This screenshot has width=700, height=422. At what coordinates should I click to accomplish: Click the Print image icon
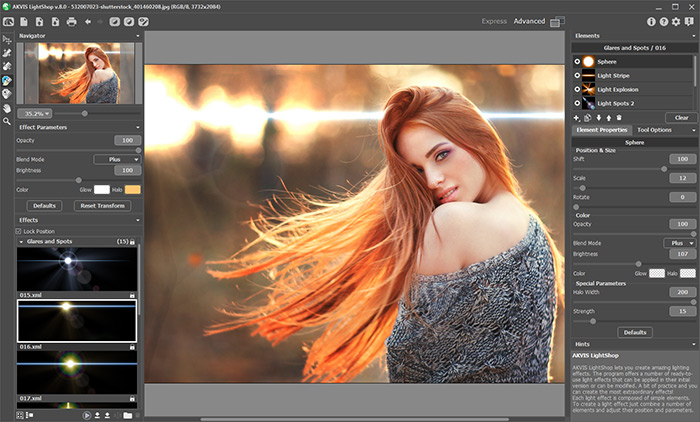coord(71,21)
